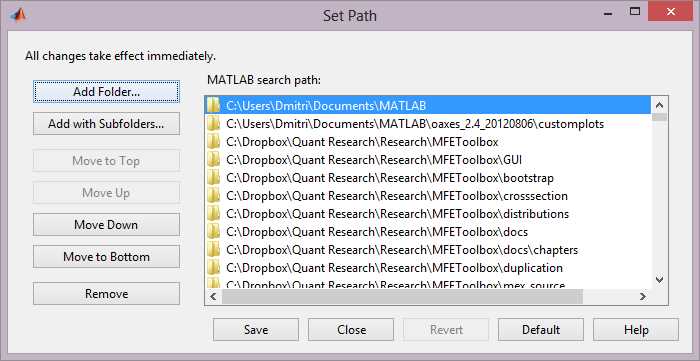Click folder icon next to MFEToolbox\GUI
The height and width of the screenshot is (361, 700).
[x=214, y=159]
